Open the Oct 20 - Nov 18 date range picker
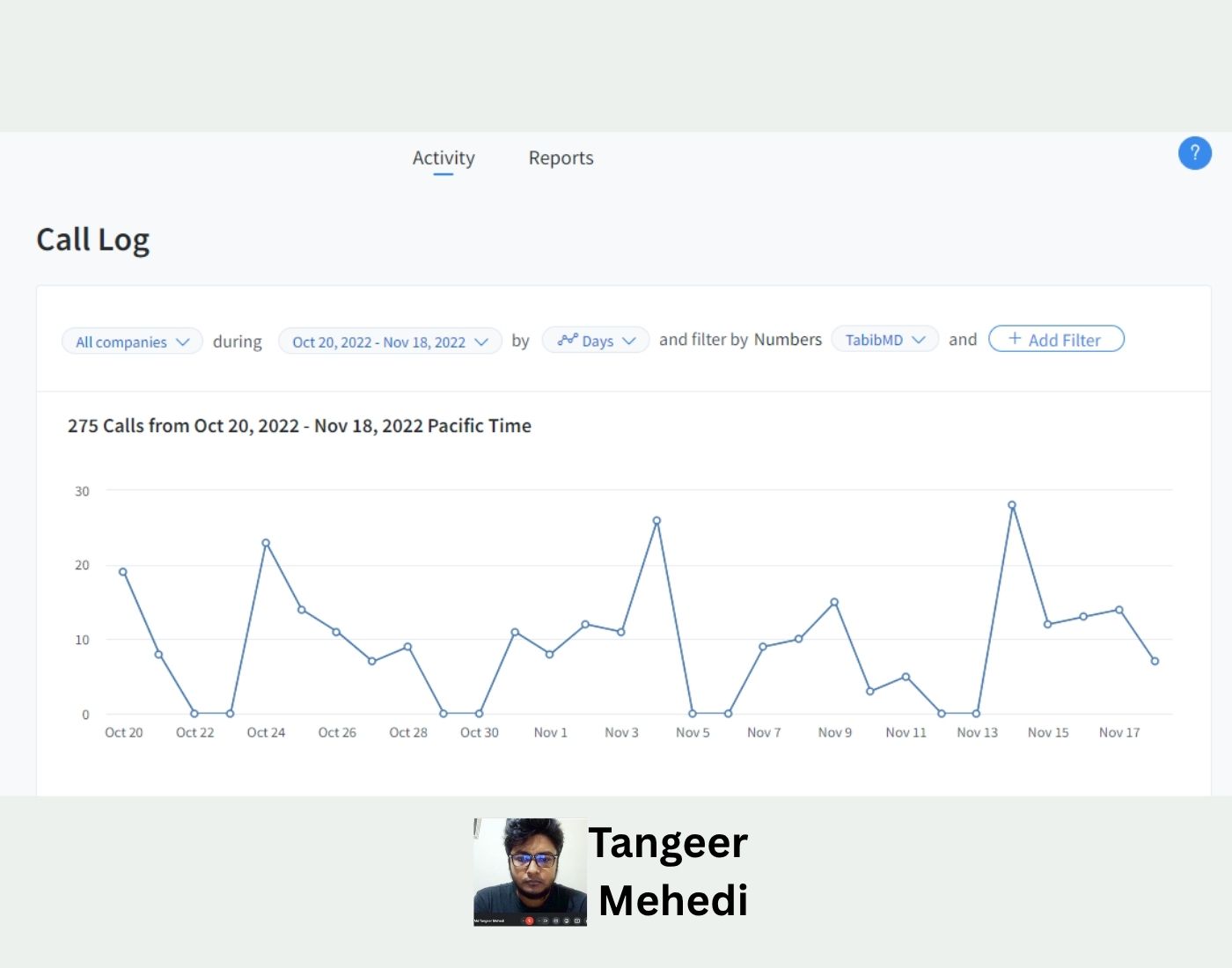The width and height of the screenshot is (1232, 968). pos(390,341)
